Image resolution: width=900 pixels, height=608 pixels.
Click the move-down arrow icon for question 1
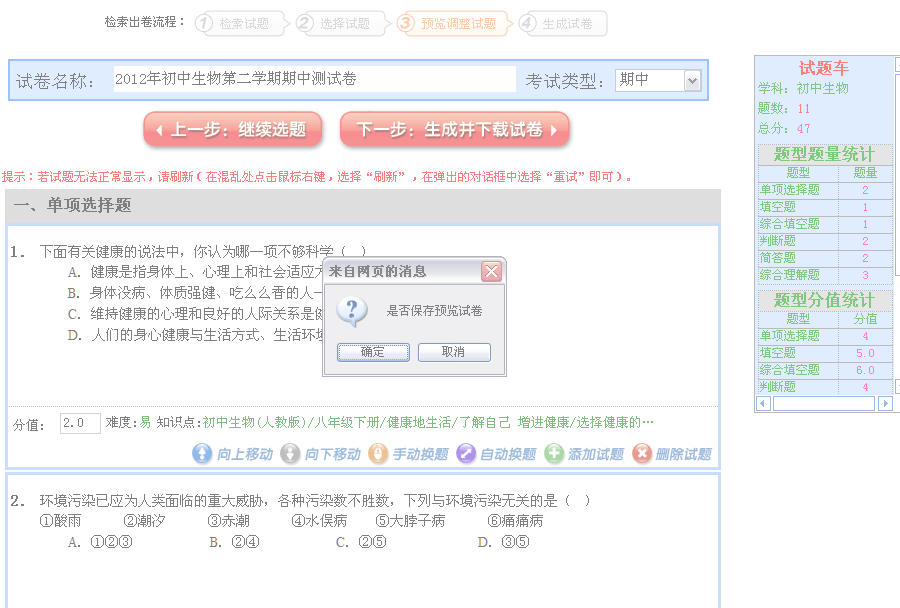pyautogui.click(x=290, y=454)
